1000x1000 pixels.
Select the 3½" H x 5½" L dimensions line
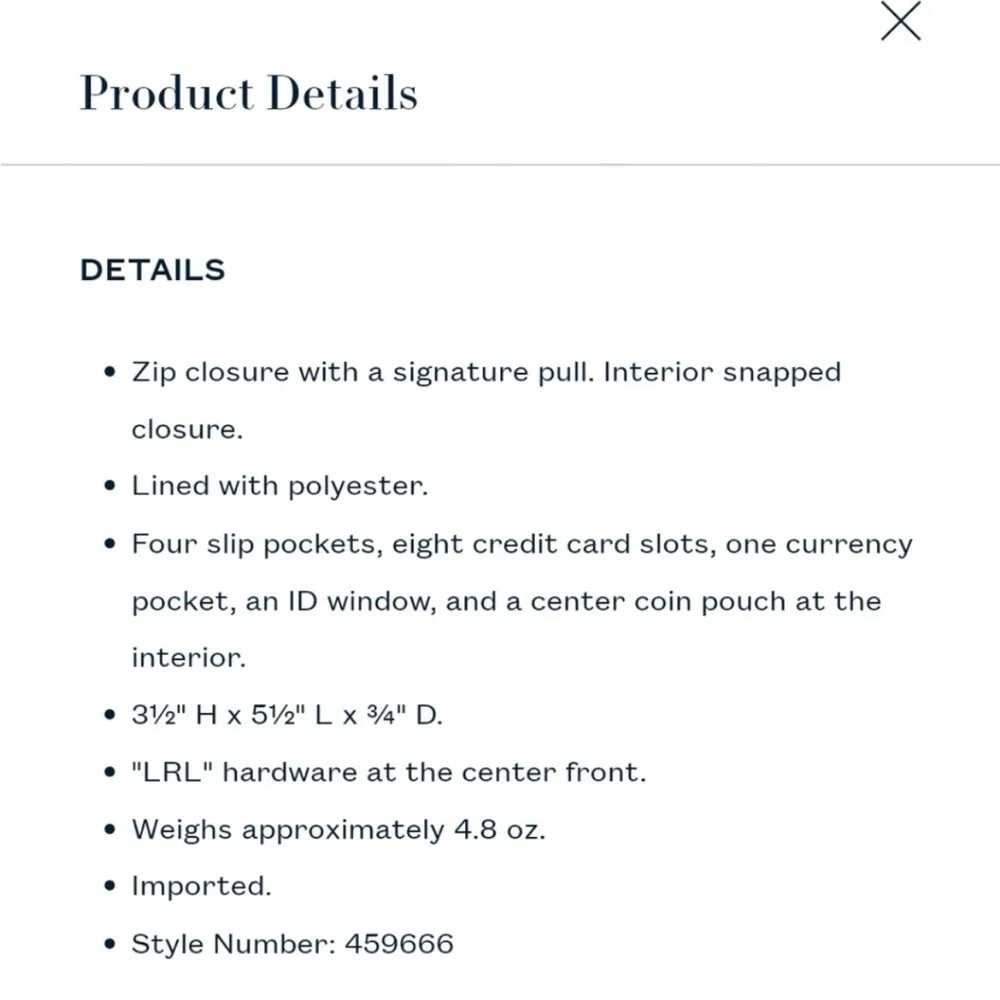tap(287, 716)
